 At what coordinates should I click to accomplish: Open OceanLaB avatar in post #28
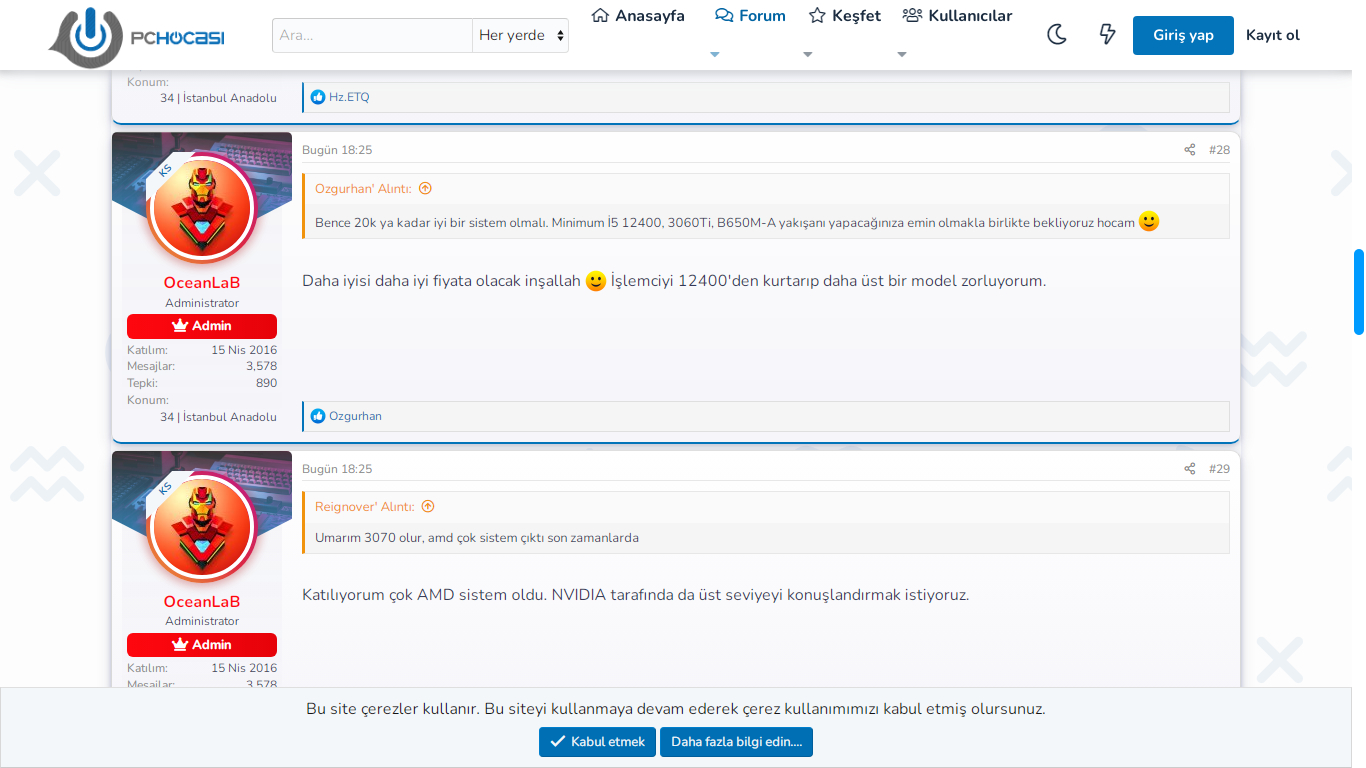[x=202, y=210]
